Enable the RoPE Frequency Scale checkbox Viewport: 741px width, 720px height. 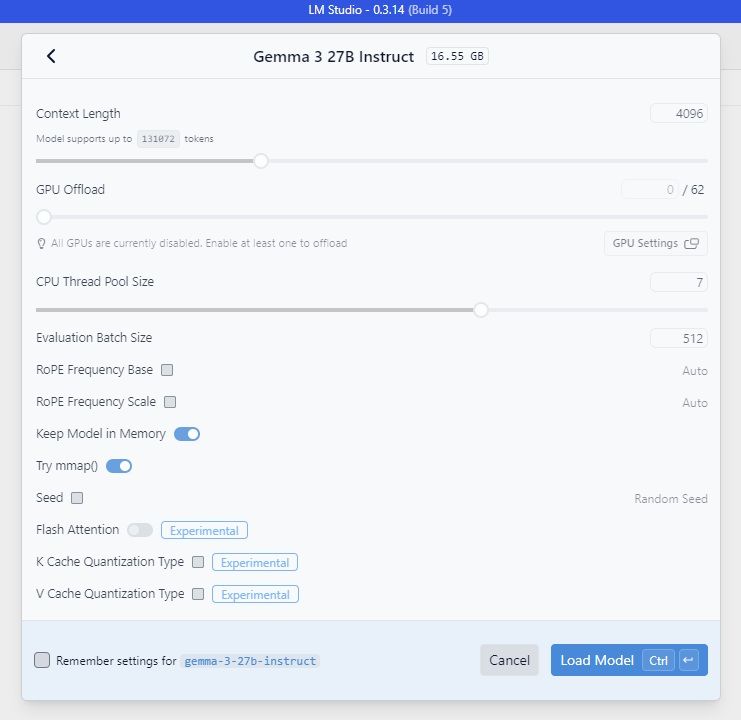coord(170,402)
